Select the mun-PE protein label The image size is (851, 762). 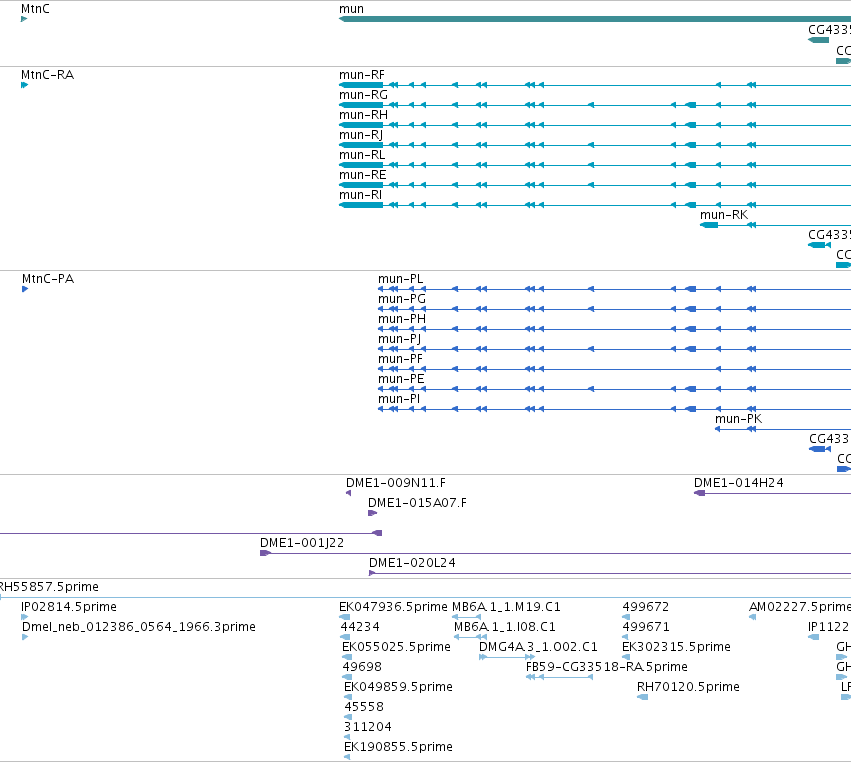coord(401,379)
